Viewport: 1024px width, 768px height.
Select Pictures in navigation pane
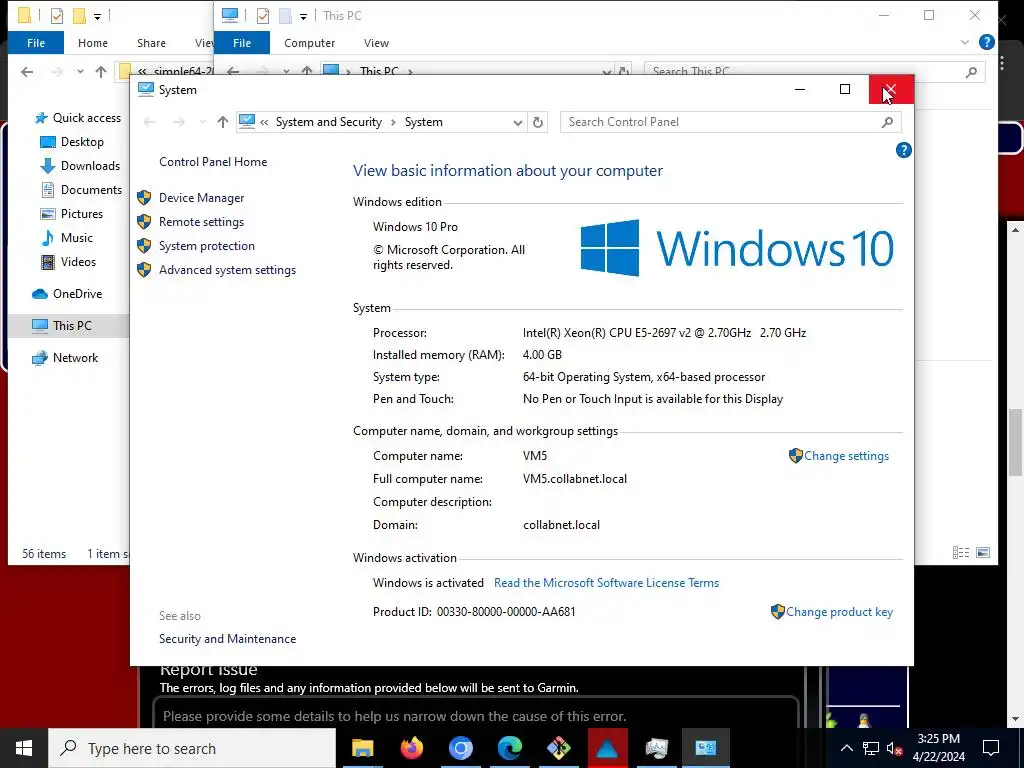(82, 214)
